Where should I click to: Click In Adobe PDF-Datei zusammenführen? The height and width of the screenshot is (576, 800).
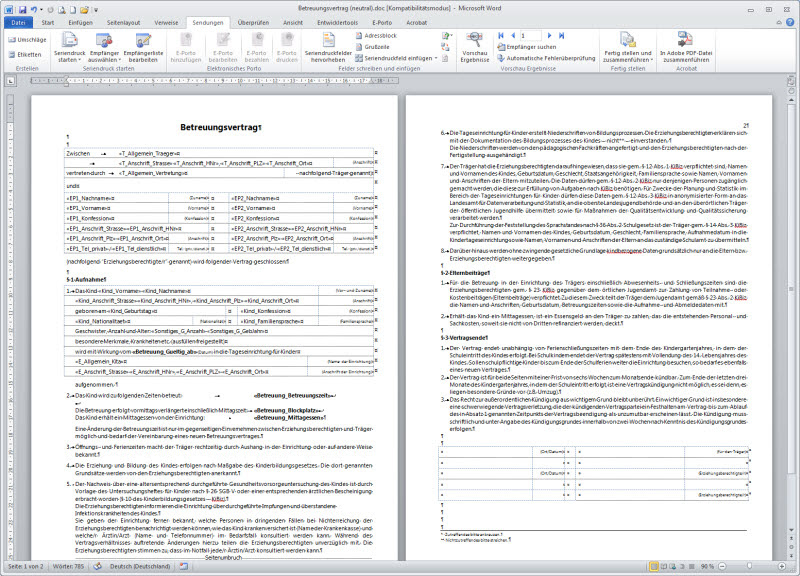pos(685,47)
